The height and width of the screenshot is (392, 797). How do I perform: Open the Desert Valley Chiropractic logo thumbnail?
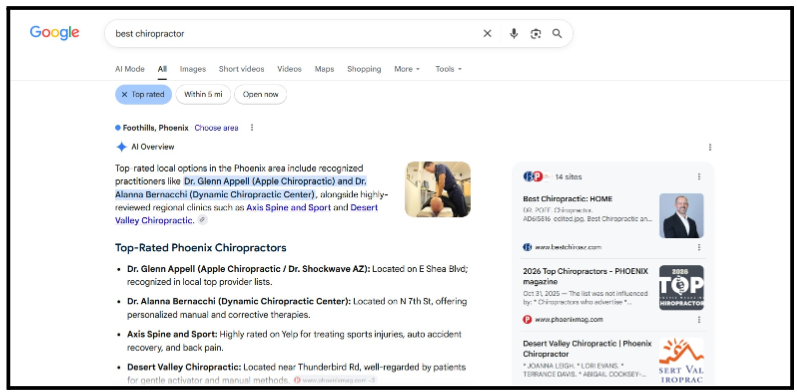coord(681,361)
